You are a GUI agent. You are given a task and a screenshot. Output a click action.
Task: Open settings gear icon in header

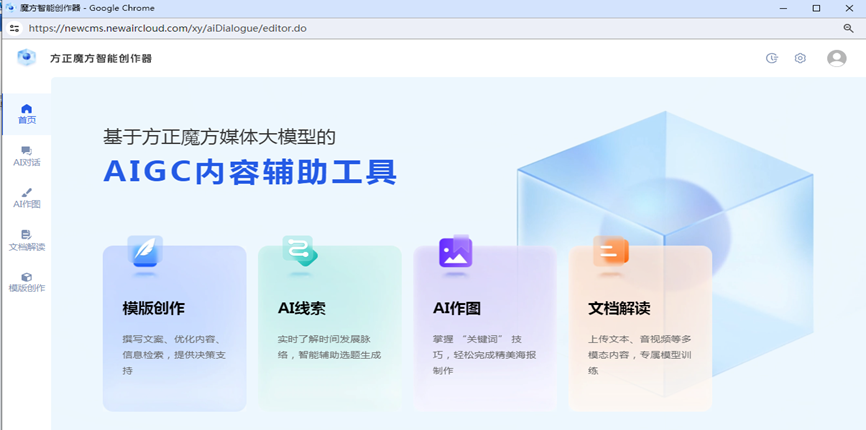[800, 58]
